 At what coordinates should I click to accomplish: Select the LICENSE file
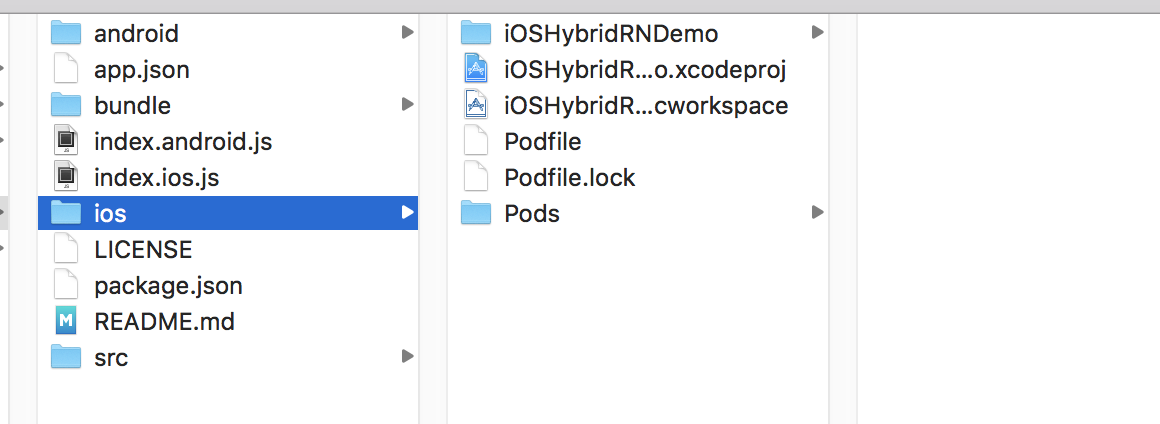coord(143,249)
